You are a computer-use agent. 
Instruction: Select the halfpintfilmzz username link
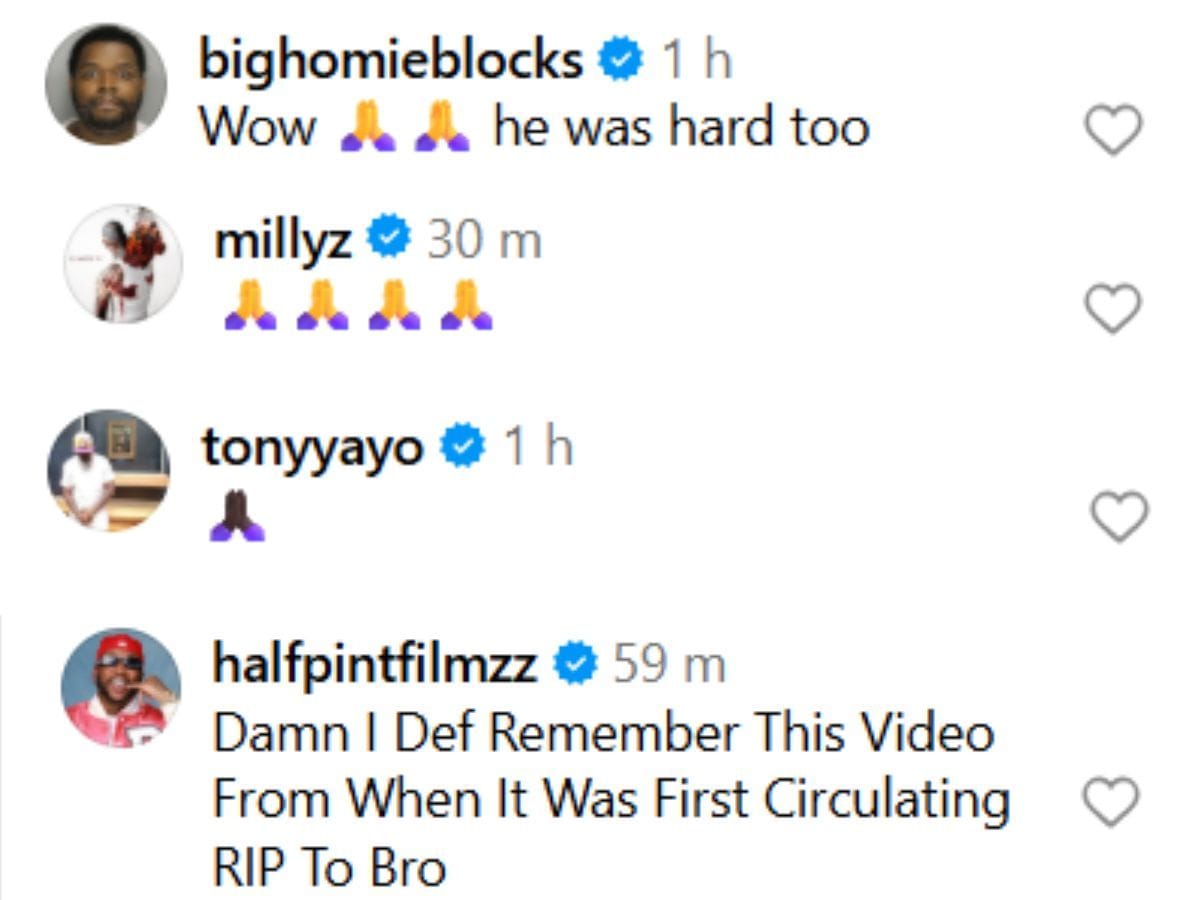click(375, 663)
